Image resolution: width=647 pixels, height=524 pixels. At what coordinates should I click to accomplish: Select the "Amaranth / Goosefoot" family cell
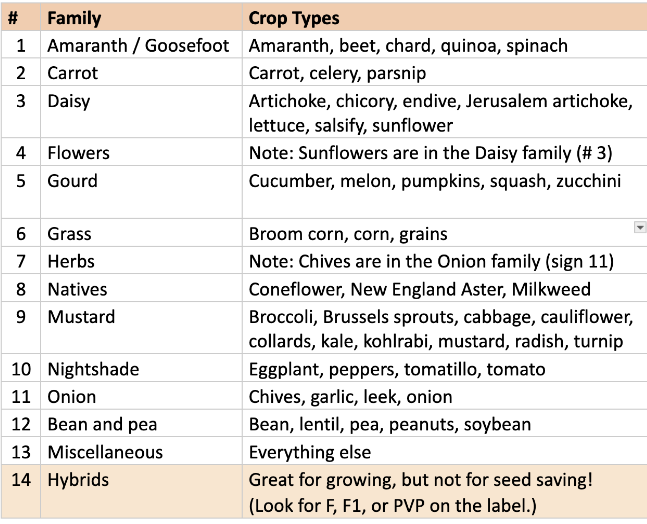pos(138,46)
